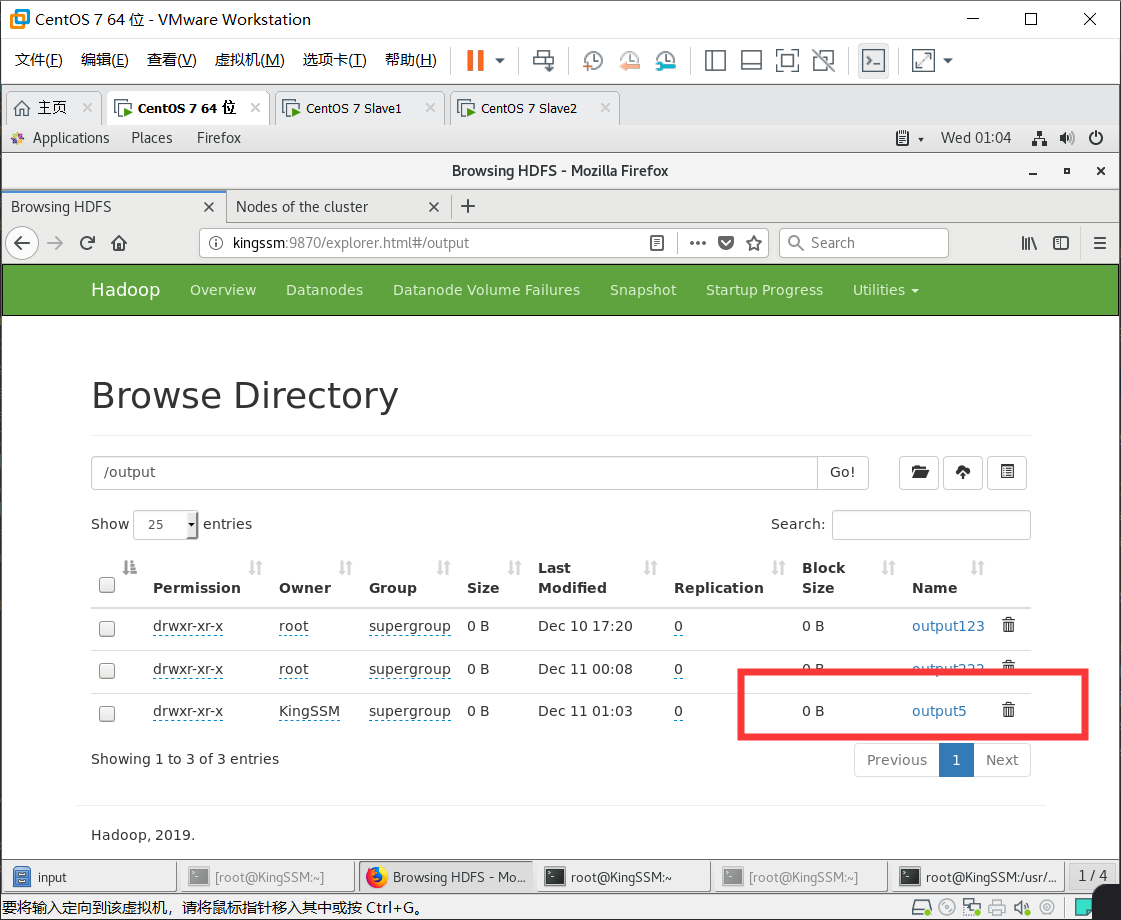Go to Firefox home page

119,243
